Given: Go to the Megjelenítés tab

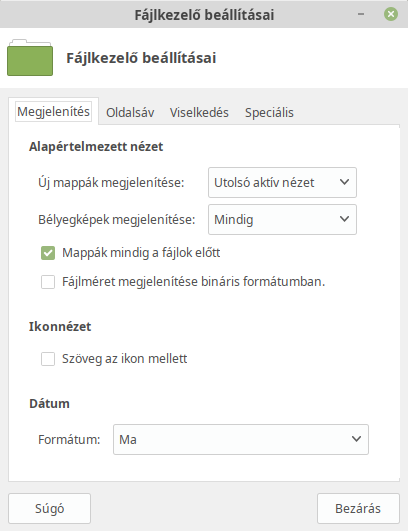Looking at the screenshot, I should tap(53, 112).
